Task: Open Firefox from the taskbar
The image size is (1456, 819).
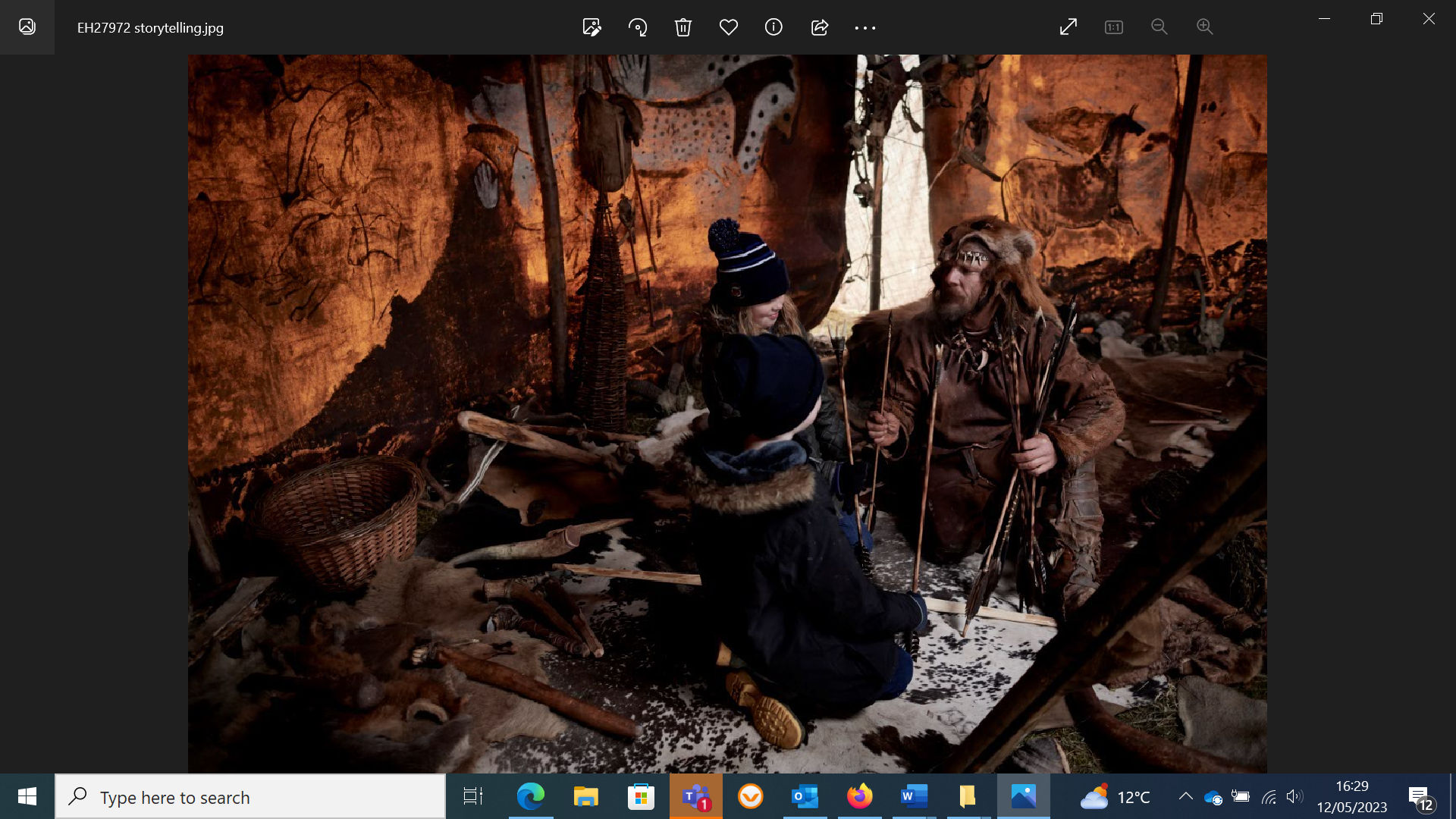Action: click(859, 796)
